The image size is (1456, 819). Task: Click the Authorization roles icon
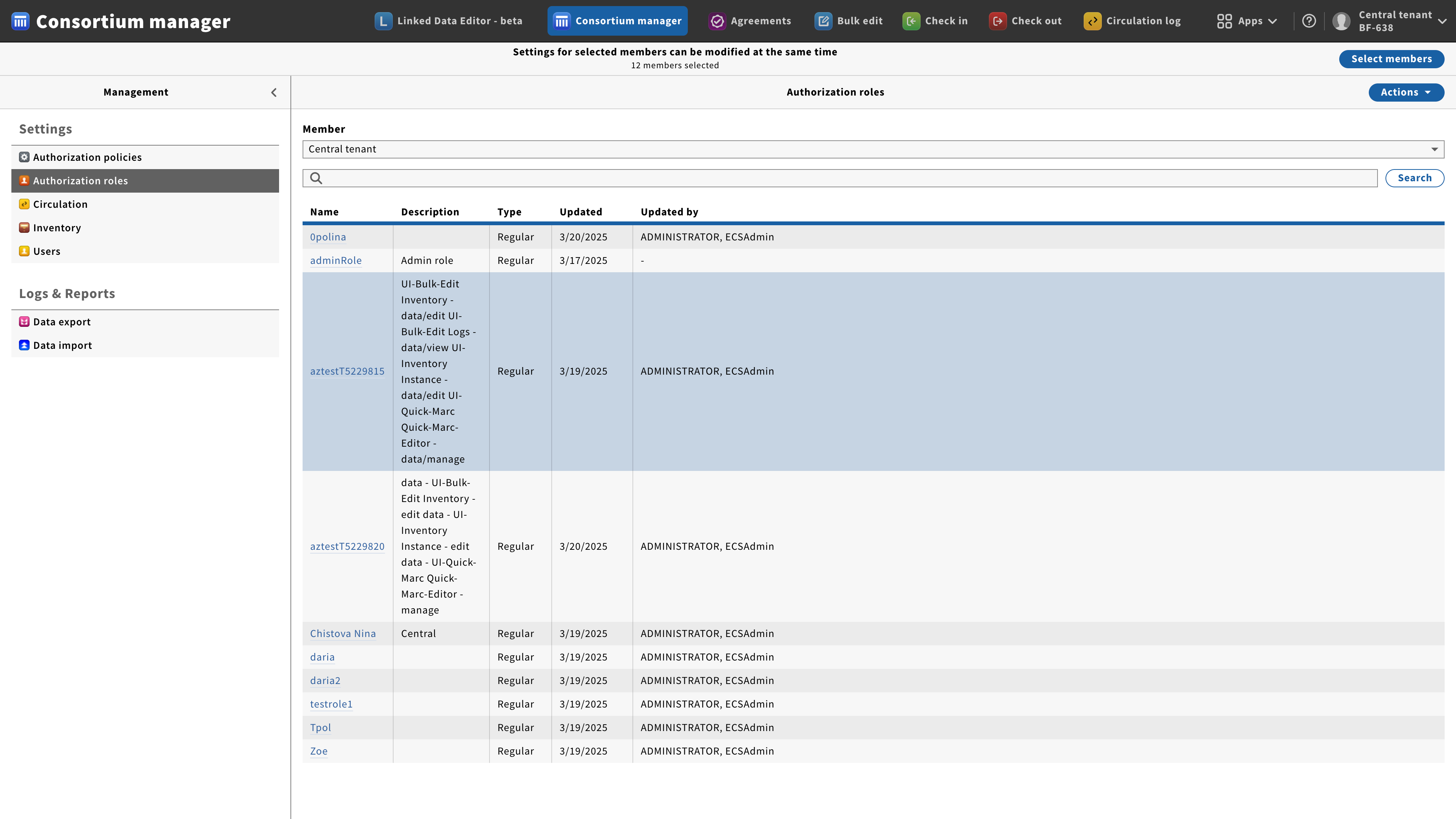pos(24,180)
